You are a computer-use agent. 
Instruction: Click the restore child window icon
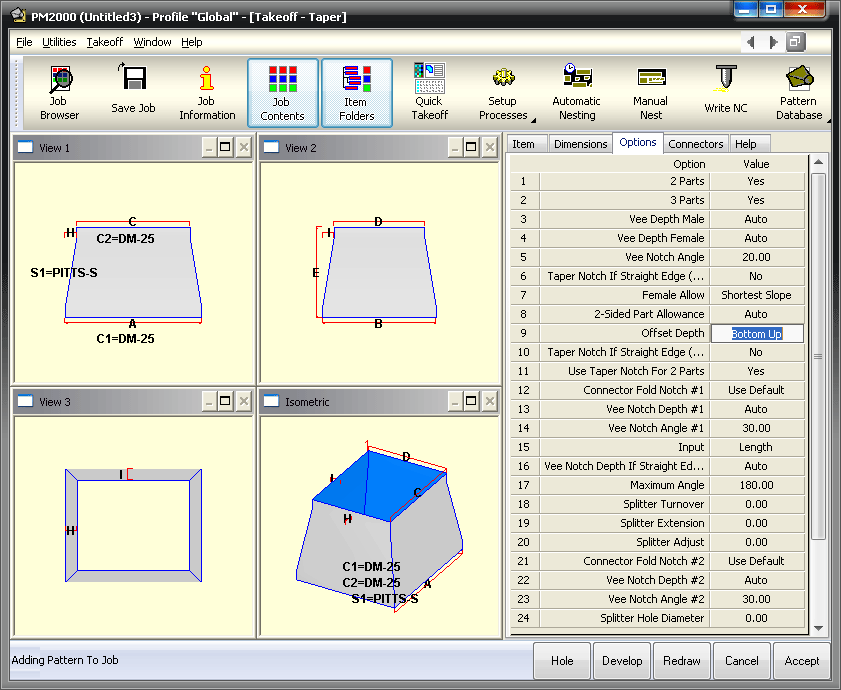(795, 42)
